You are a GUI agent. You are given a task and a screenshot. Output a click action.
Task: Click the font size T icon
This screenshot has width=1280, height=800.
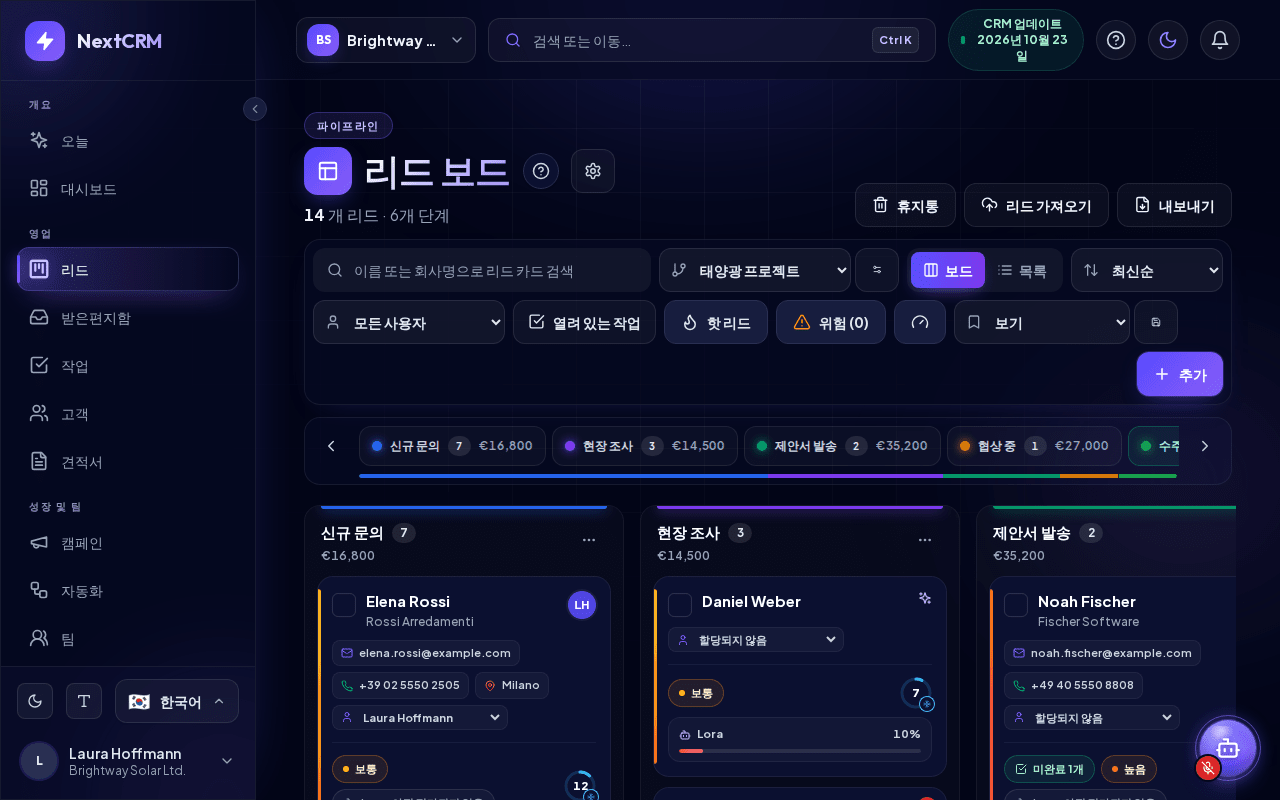pos(84,701)
